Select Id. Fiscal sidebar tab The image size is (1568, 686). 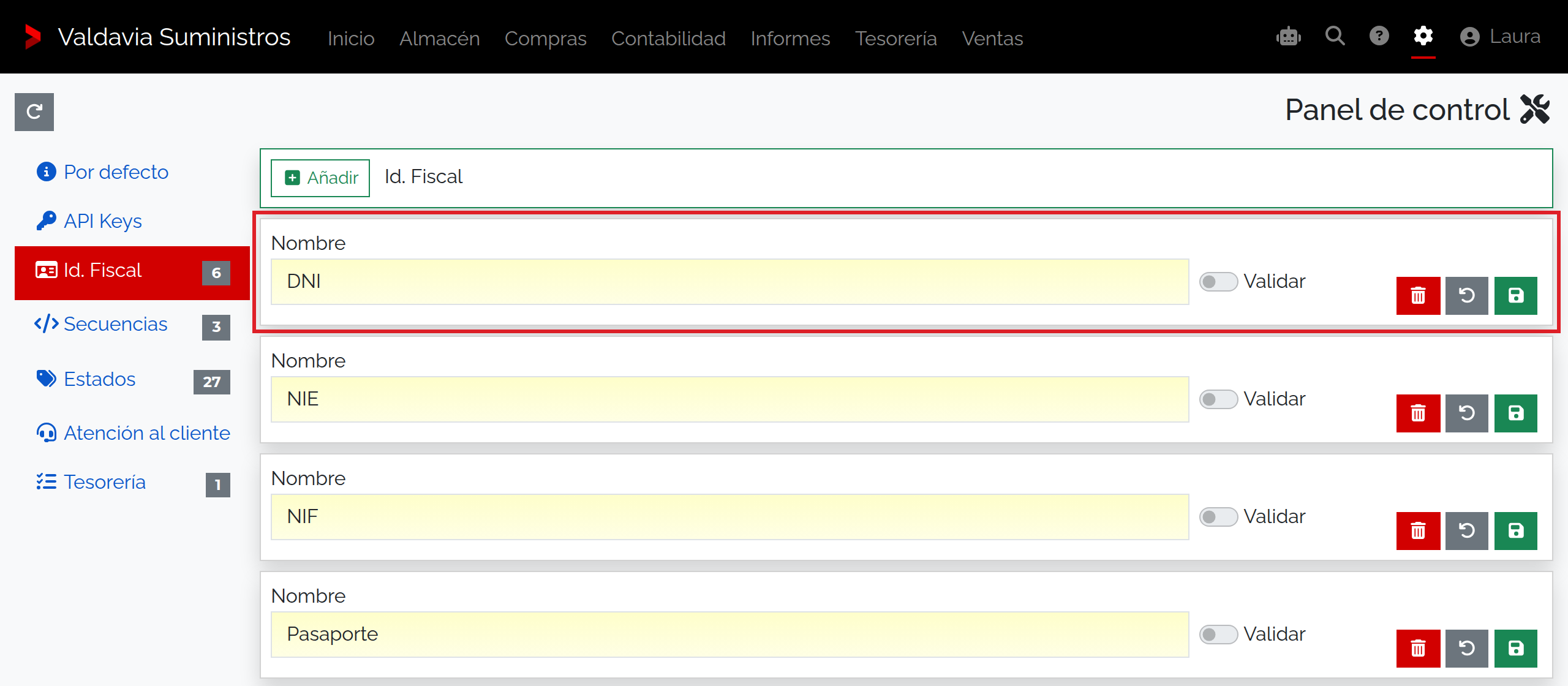coord(132,273)
